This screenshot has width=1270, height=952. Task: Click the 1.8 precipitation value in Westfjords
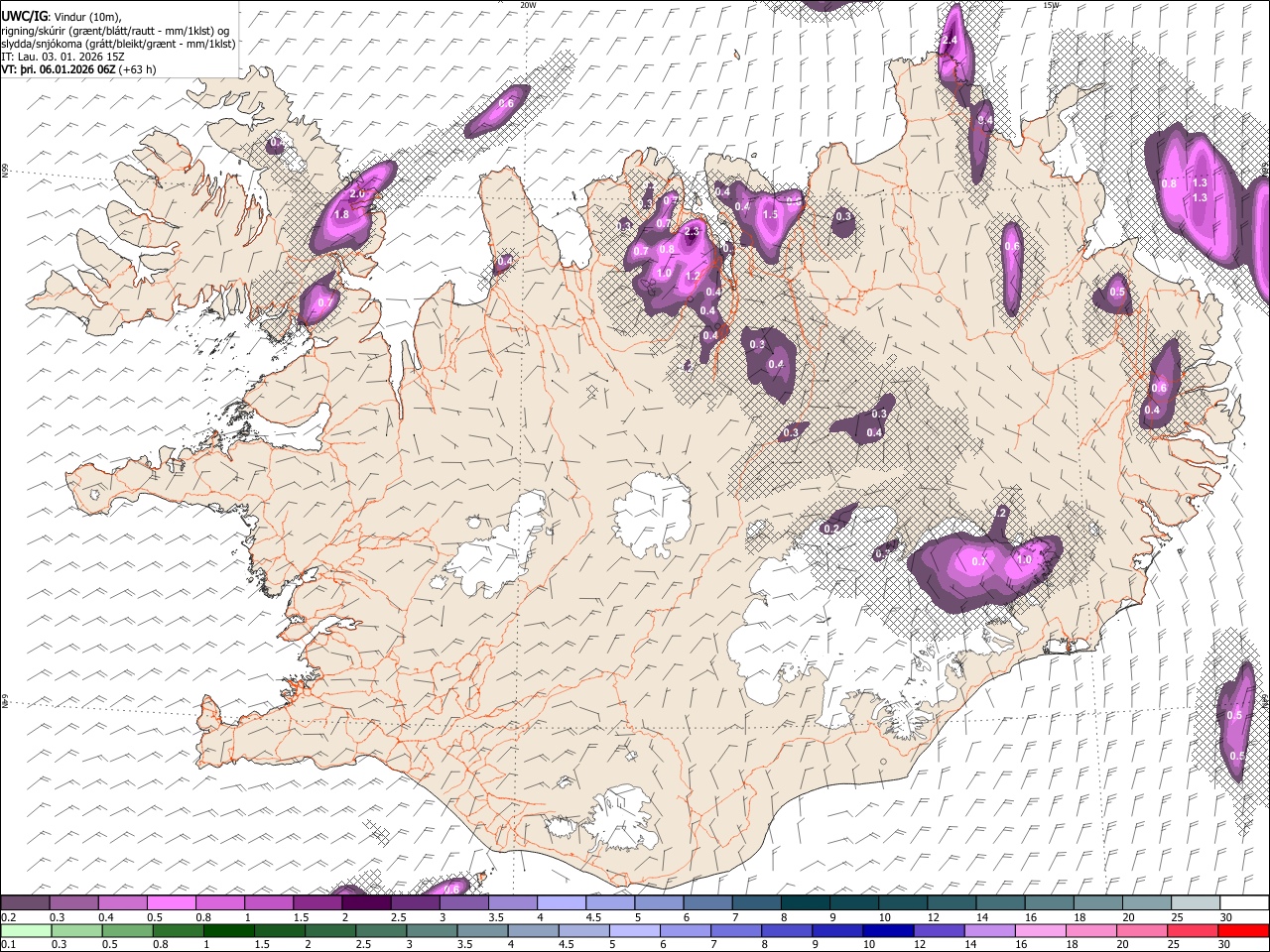[x=342, y=214]
